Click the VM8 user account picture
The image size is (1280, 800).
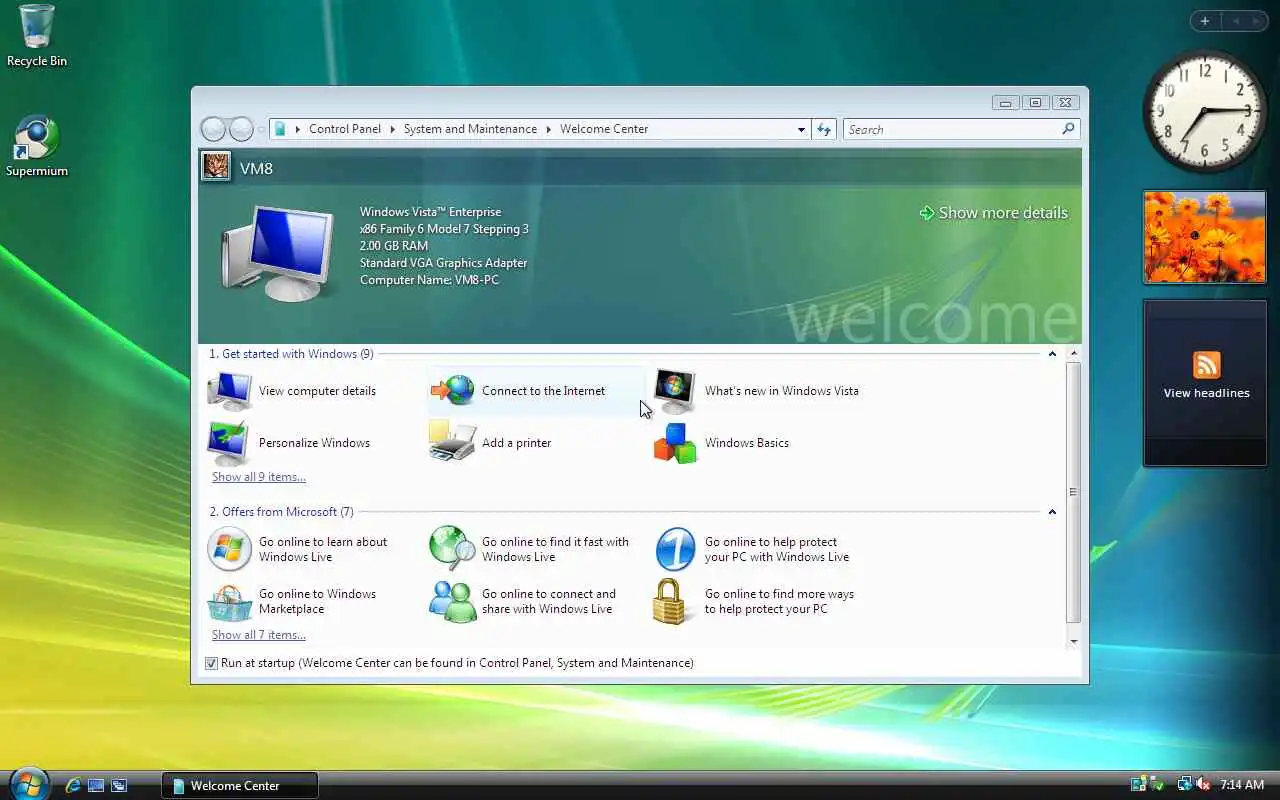tap(216, 167)
